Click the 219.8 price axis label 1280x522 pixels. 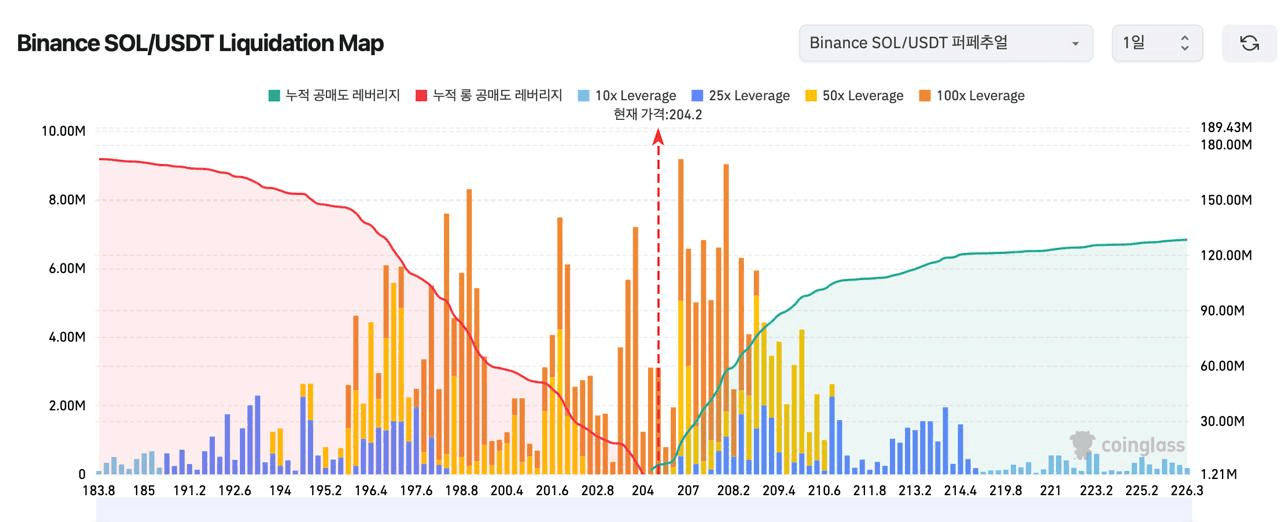point(1006,491)
